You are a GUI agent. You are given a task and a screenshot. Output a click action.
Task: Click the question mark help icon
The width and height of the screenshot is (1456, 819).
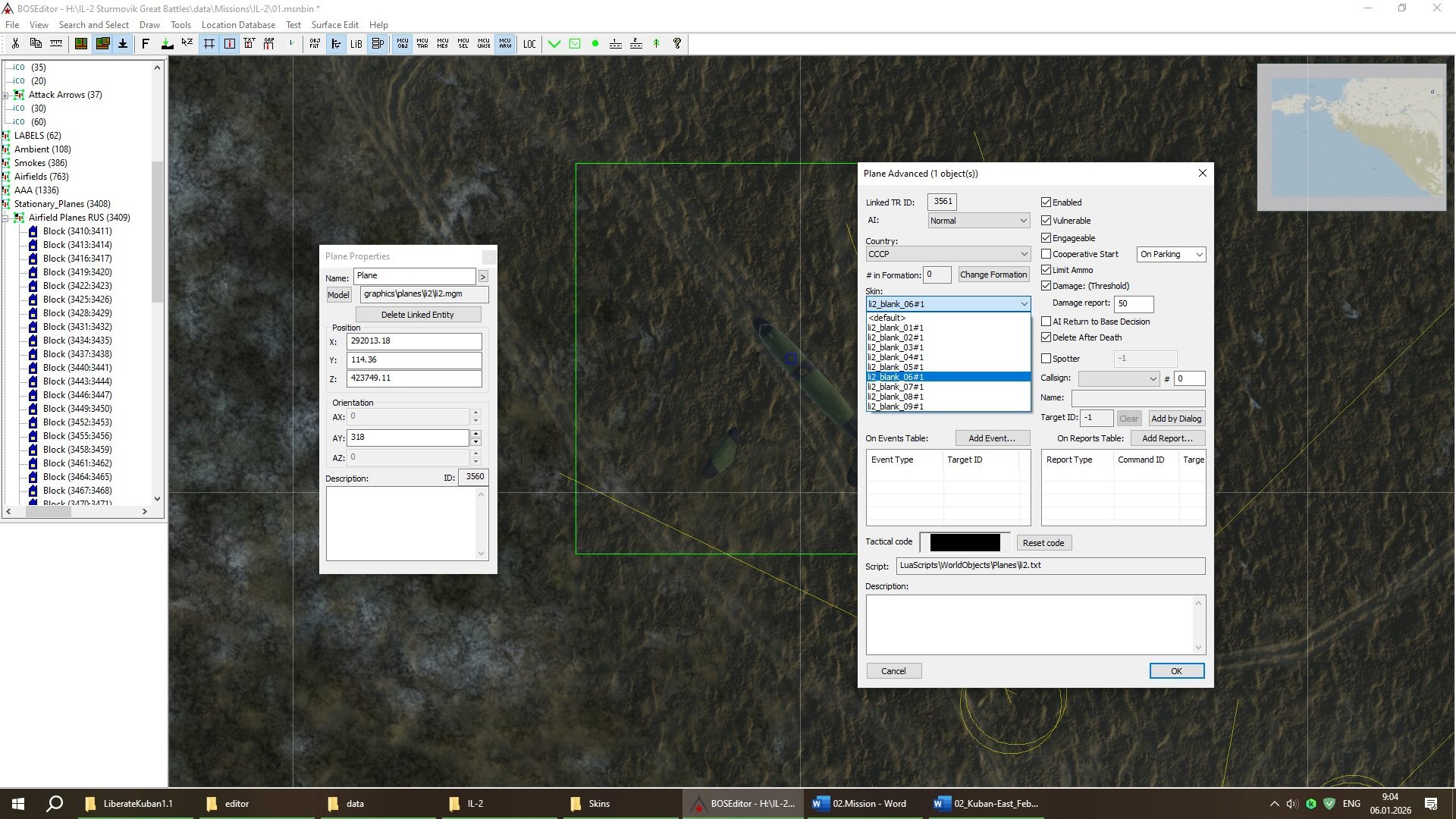677,44
